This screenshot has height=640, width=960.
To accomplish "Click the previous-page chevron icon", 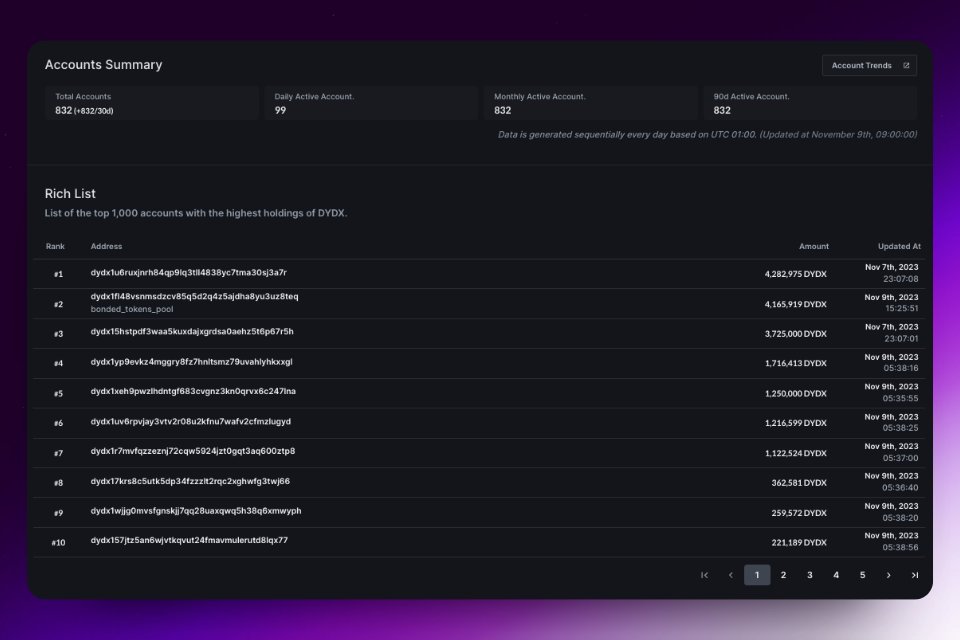I will click(731, 575).
